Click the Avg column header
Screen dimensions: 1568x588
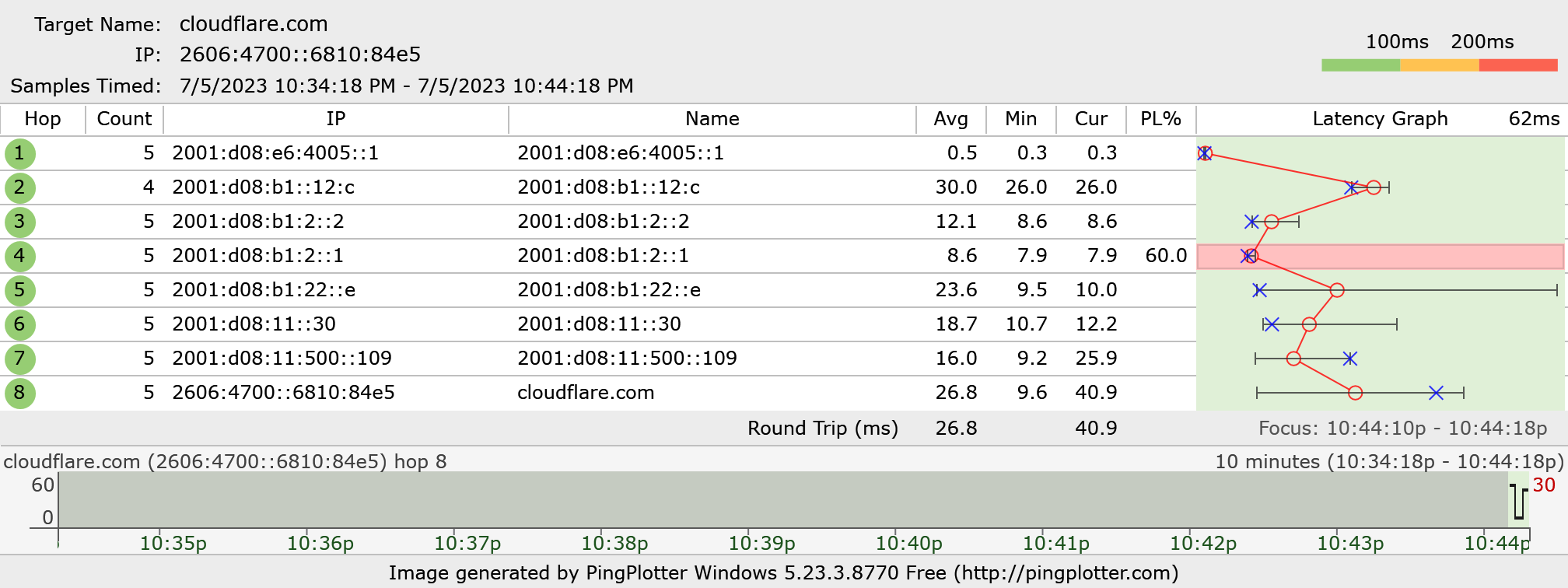coord(951,119)
